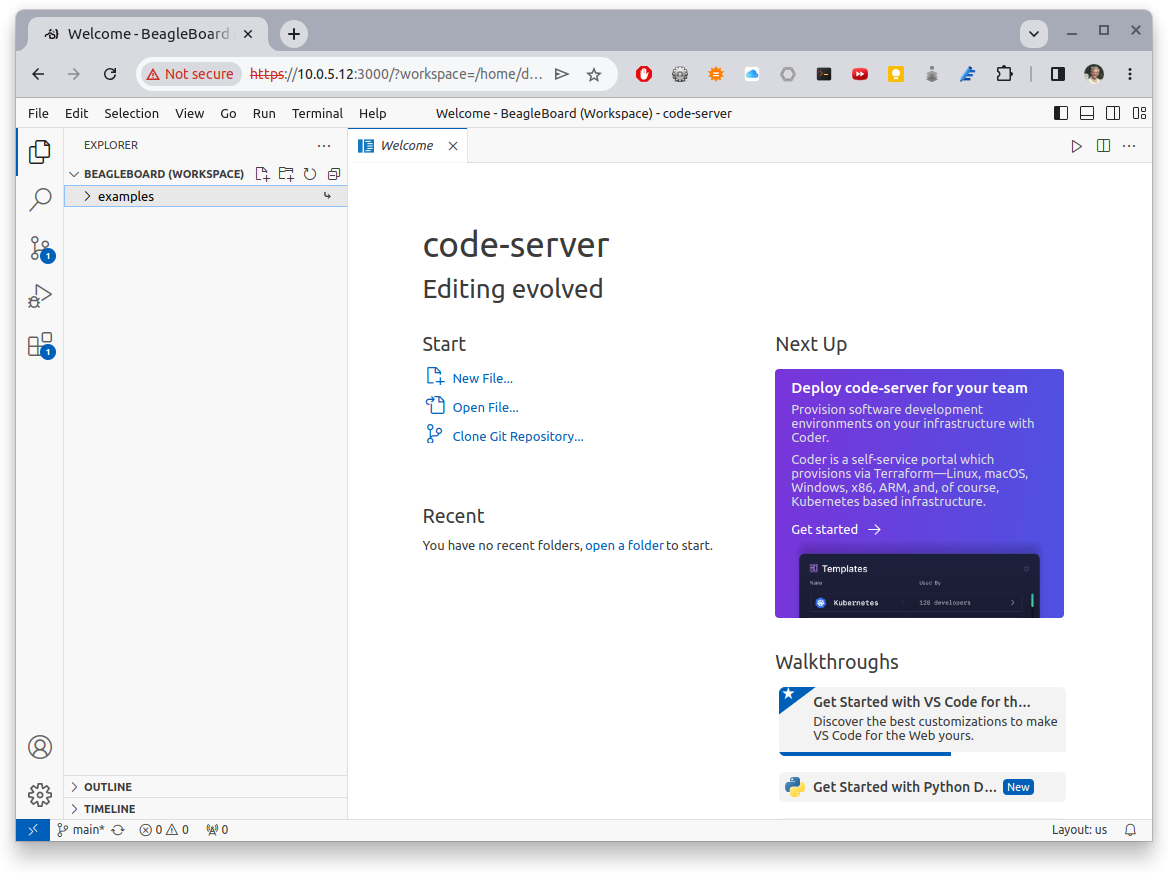Toggle the bottom panel visibility

click(x=1087, y=114)
